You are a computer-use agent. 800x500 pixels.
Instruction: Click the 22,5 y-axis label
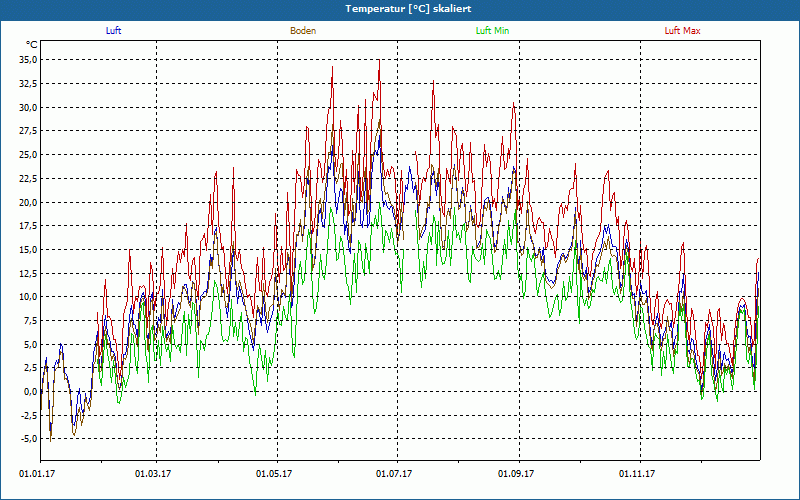[x=28, y=179]
